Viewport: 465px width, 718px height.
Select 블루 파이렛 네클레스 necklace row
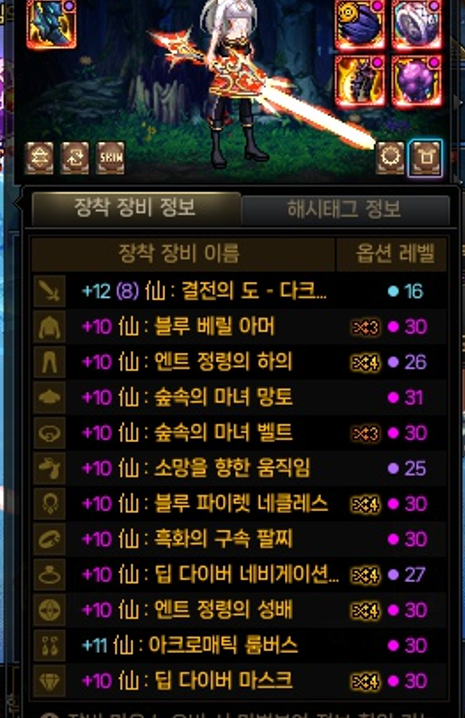[x=240, y=504]
